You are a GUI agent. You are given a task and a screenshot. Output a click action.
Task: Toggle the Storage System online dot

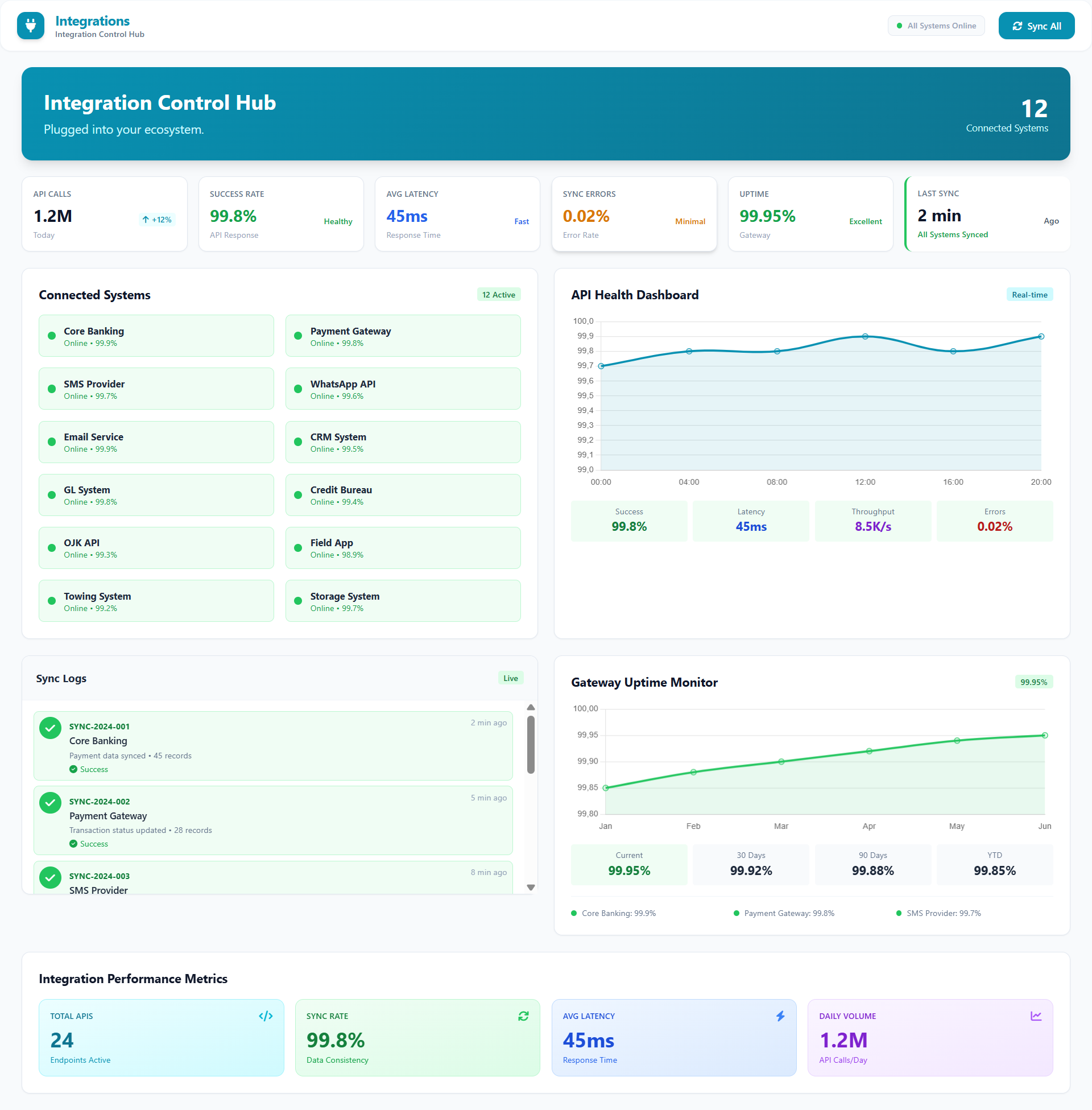pos(297,601)
